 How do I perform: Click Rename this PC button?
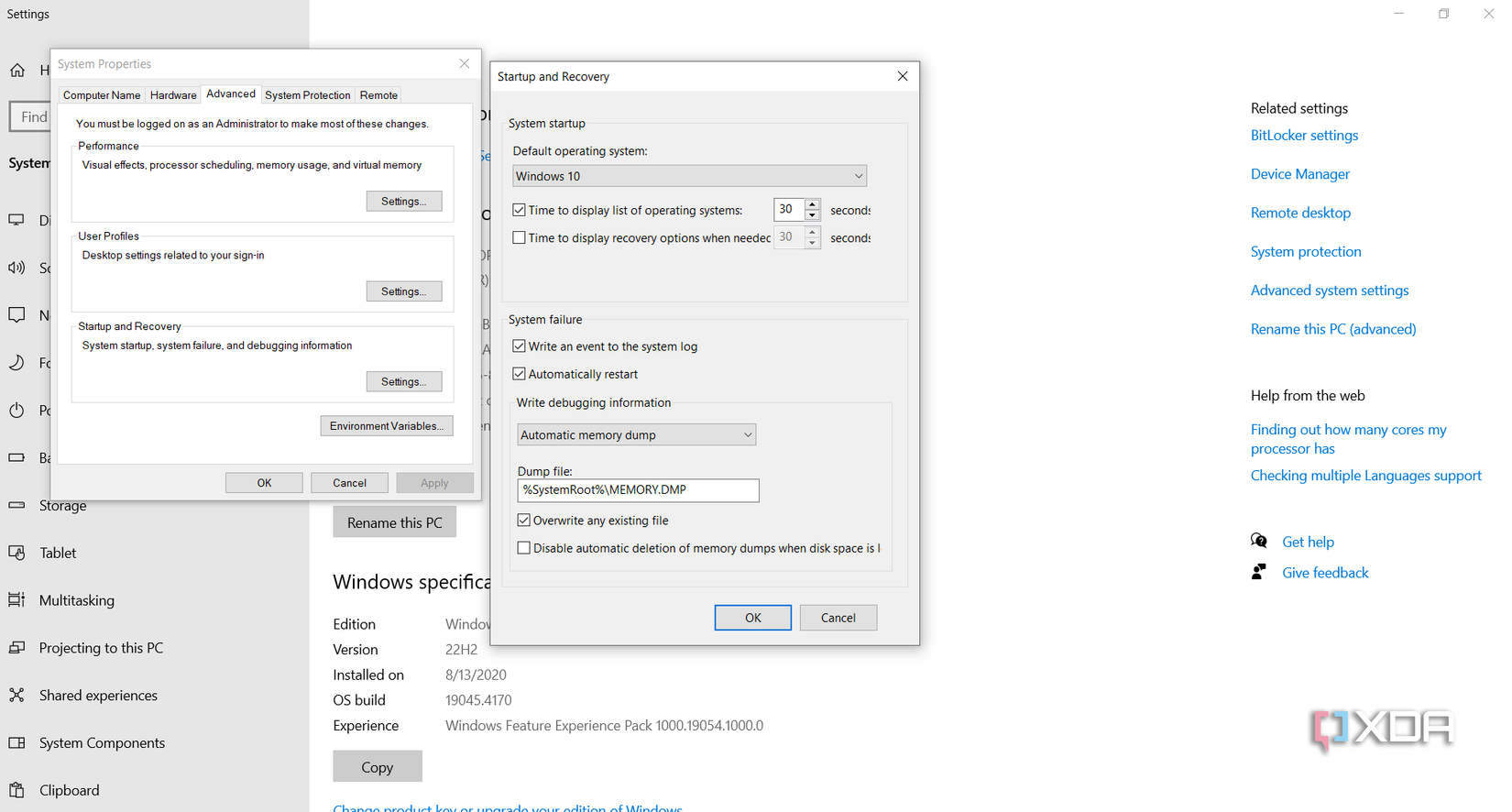(395, 522)
